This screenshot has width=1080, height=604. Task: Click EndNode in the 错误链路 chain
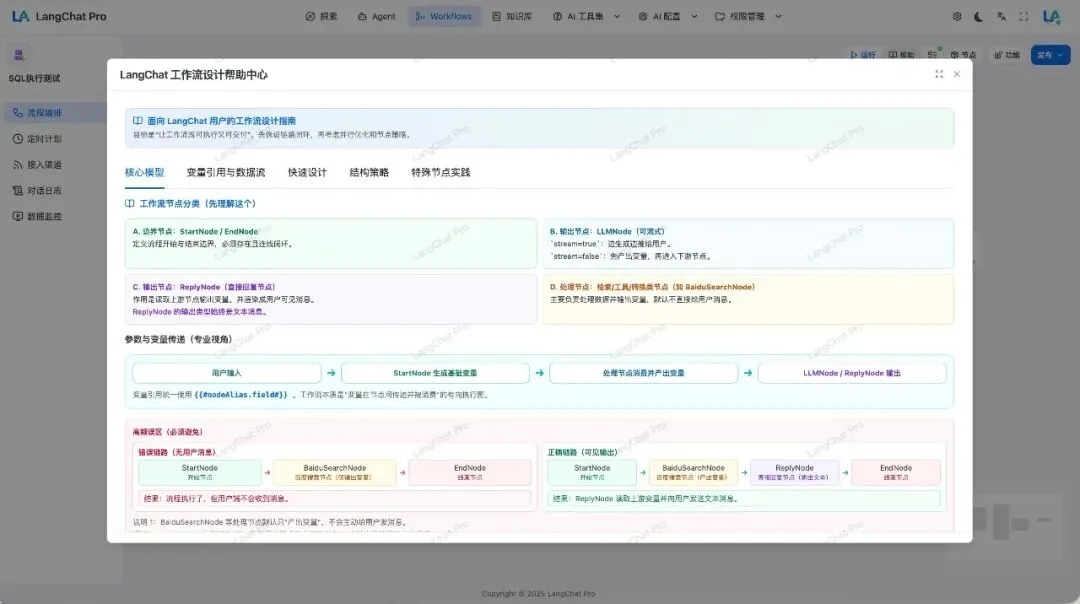[x=470, y=472]
